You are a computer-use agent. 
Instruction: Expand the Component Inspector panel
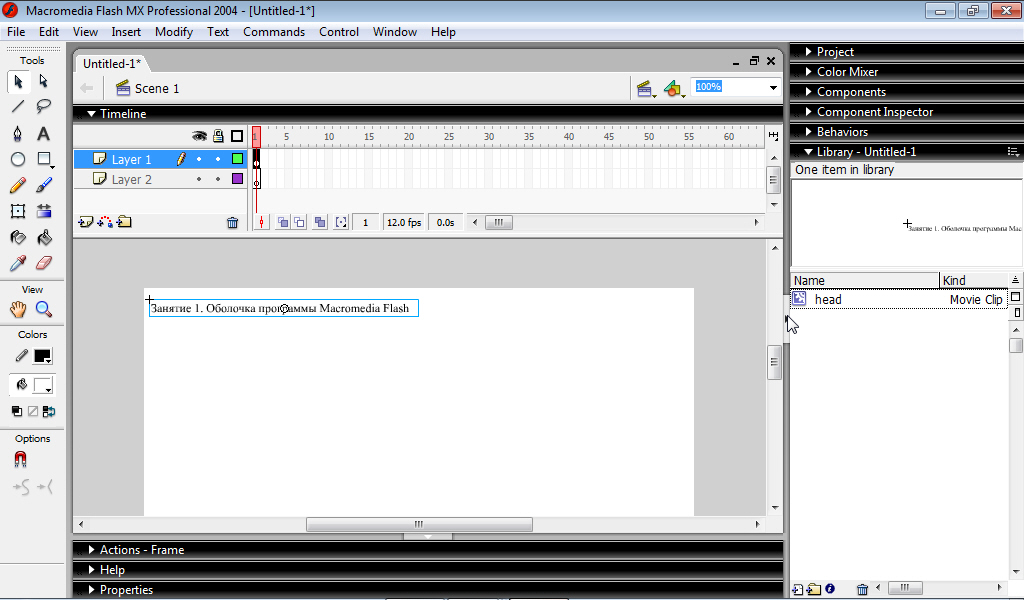coord(808,112)
